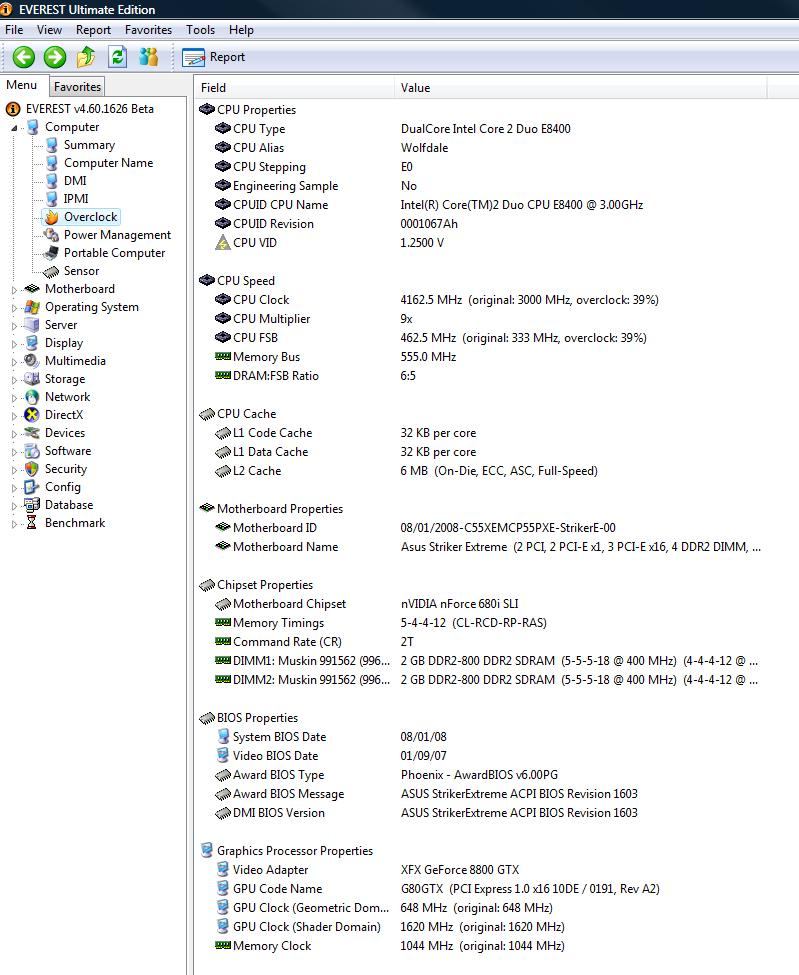This screenshot has height=975, width=799.
Task: Open the Help menu
Action: click(x=241, y=30)
